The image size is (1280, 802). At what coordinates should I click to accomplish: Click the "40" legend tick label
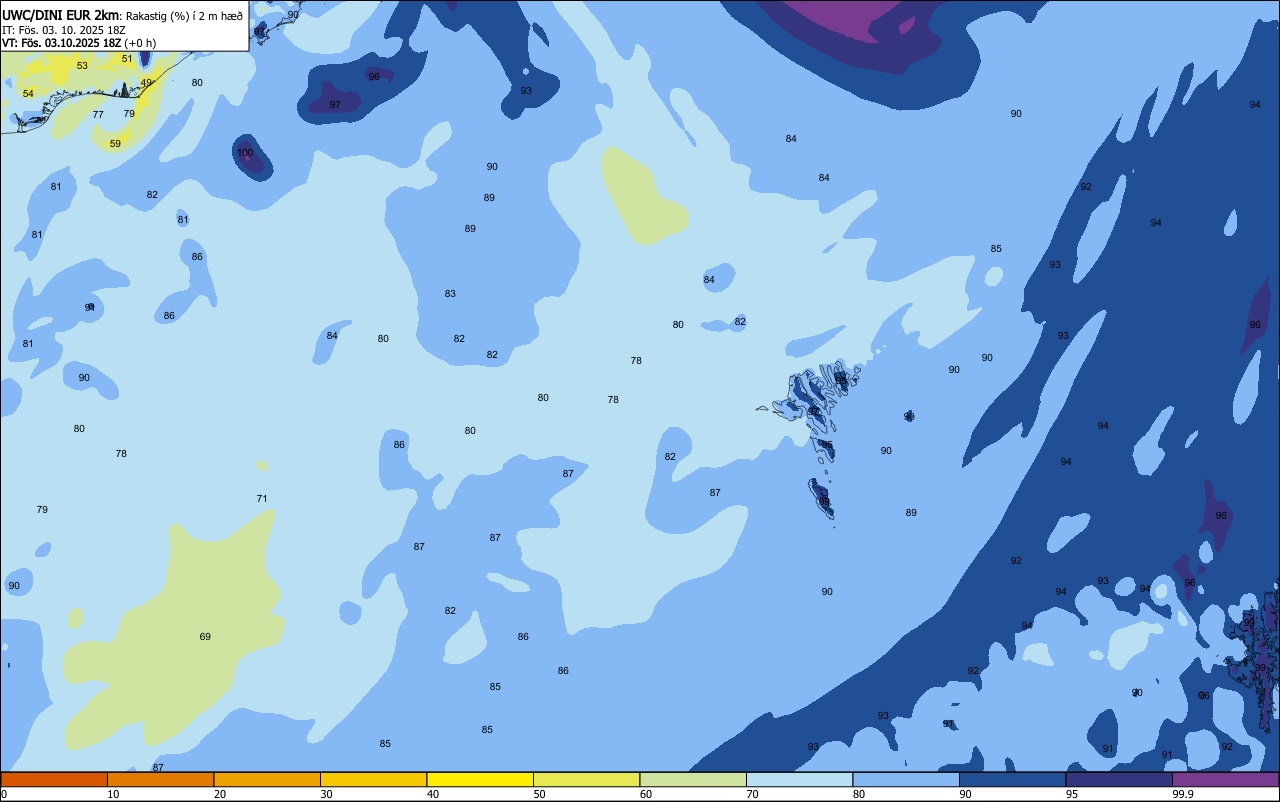433,794
